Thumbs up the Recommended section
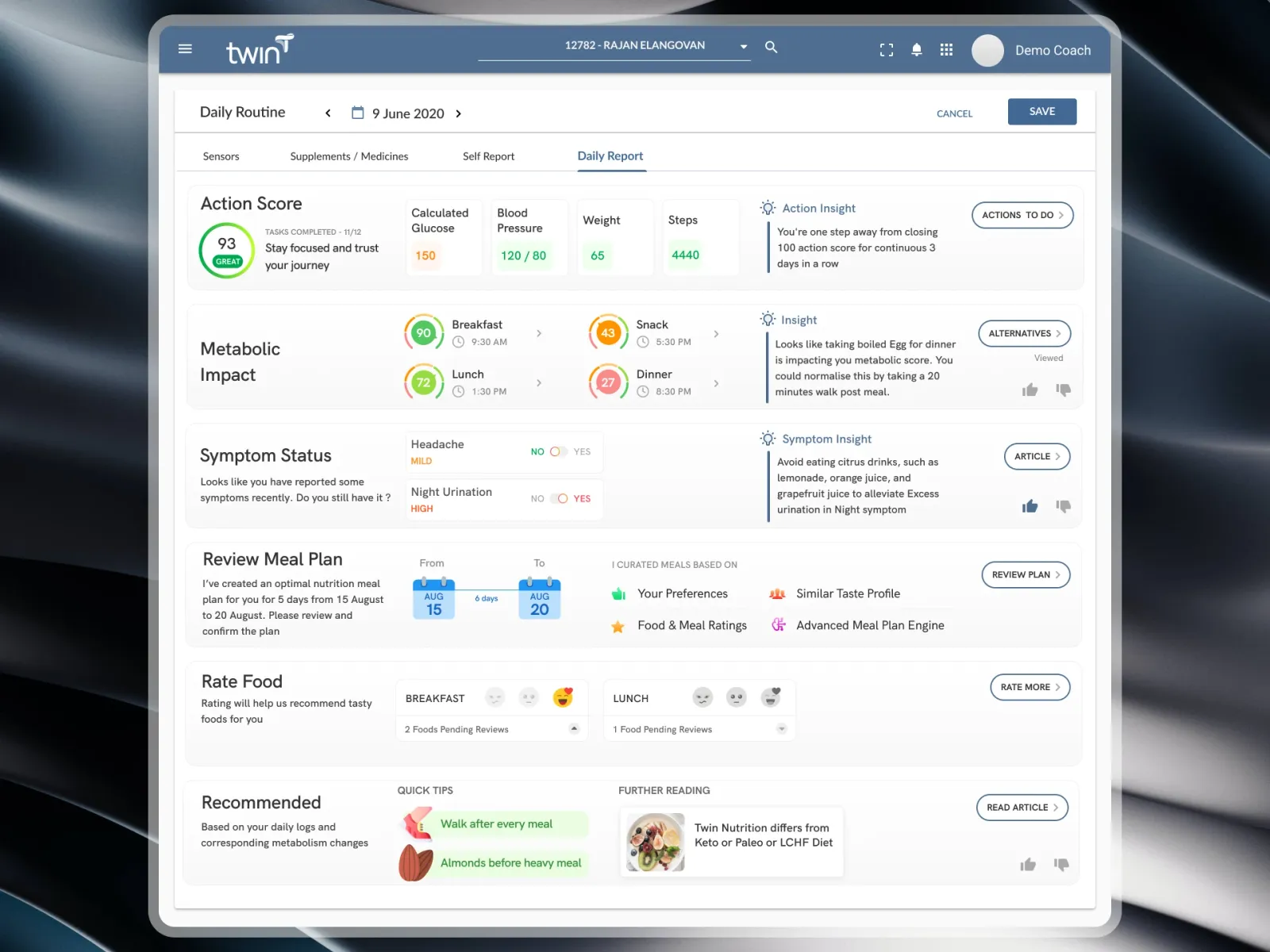The width and height of the screenshot is (1270, 952). click(x=1028, y=865)
